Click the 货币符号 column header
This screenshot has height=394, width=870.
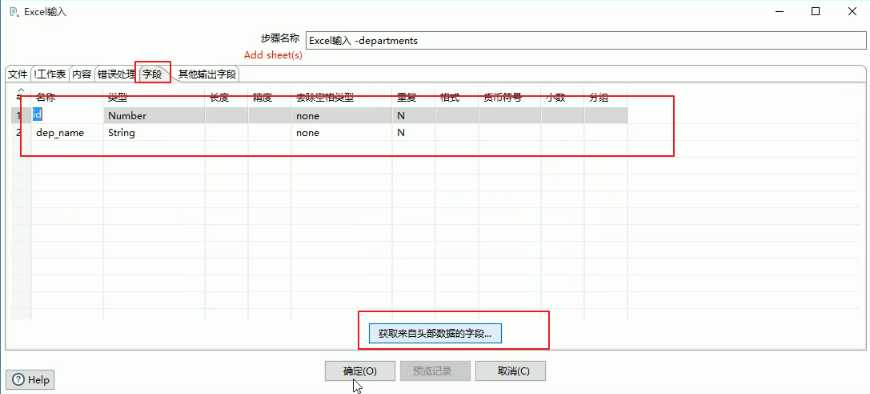510,98
